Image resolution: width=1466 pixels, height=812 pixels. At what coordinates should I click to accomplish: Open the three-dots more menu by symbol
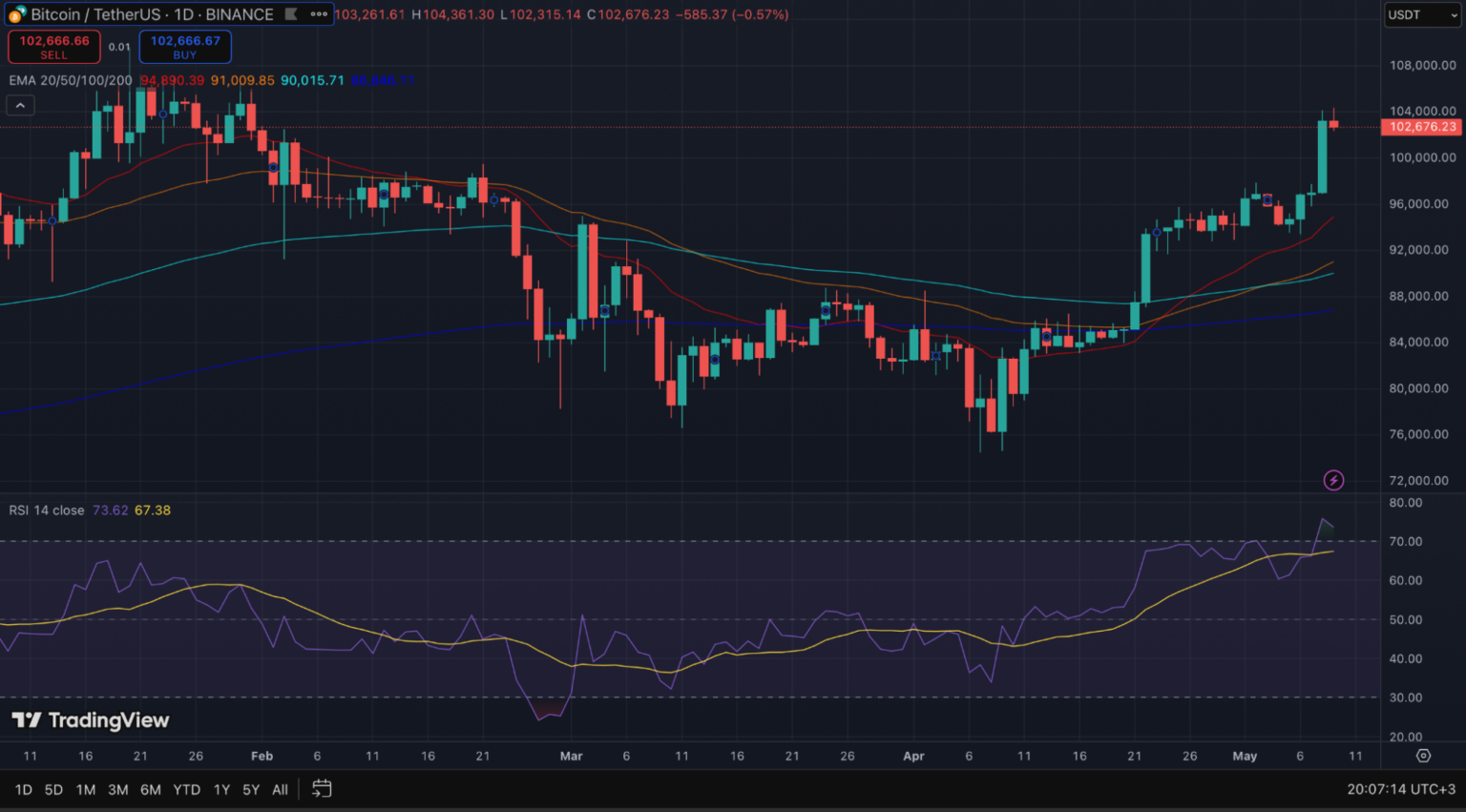319,14
